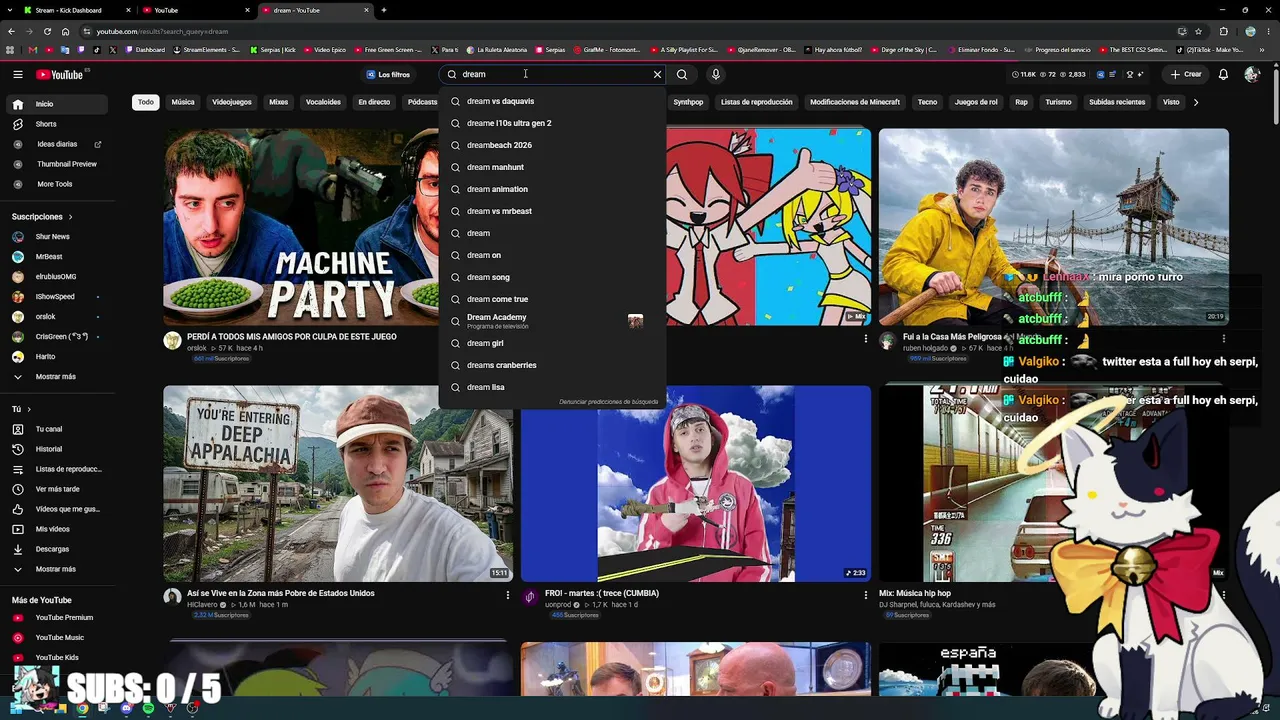The width and height of the screenshot is (1280, 720).
Task: Open the Deep Appalachia video thumbnail
Action: [x=338, y=484]
